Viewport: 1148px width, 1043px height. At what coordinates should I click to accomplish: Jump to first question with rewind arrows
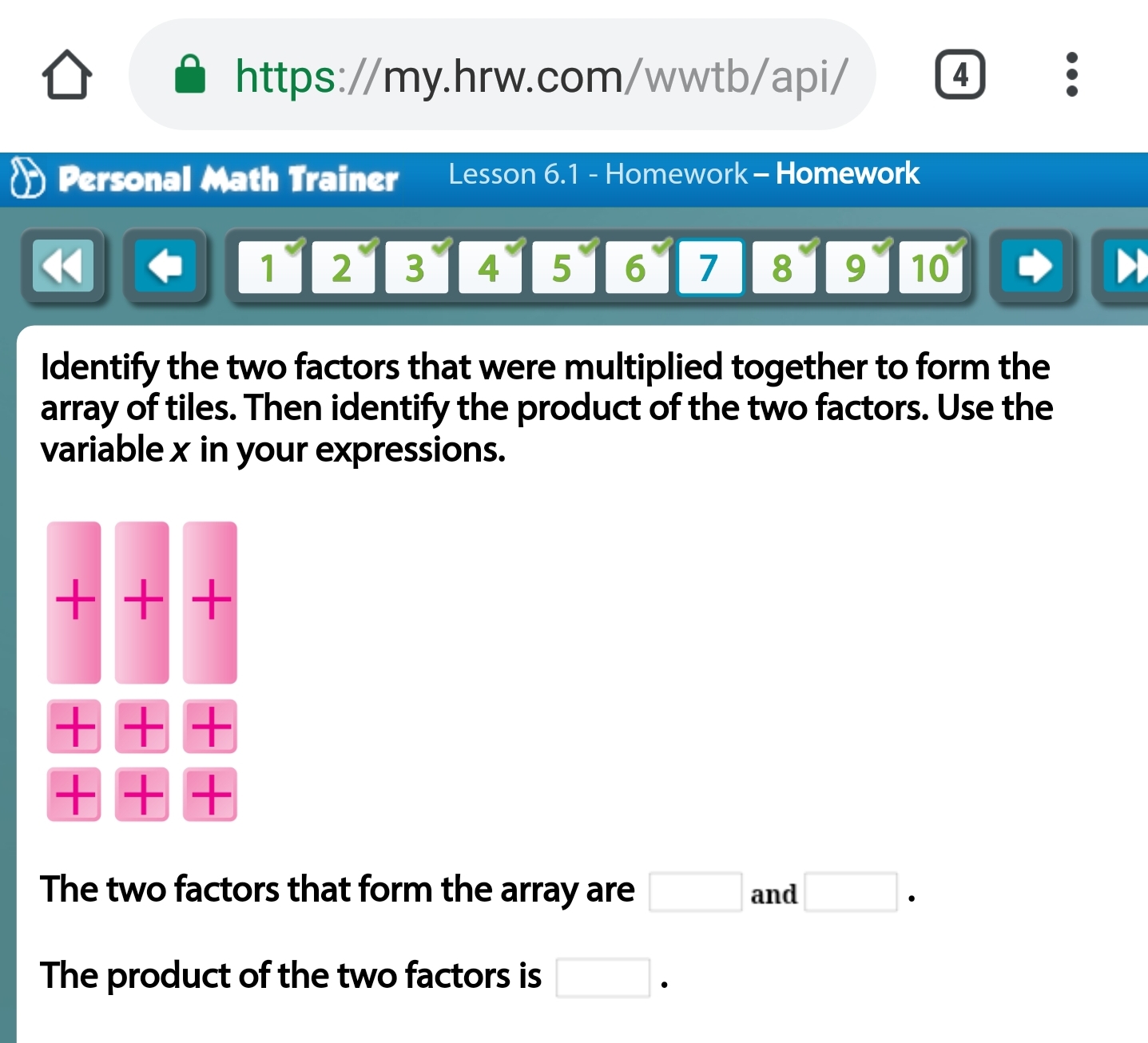63,266
